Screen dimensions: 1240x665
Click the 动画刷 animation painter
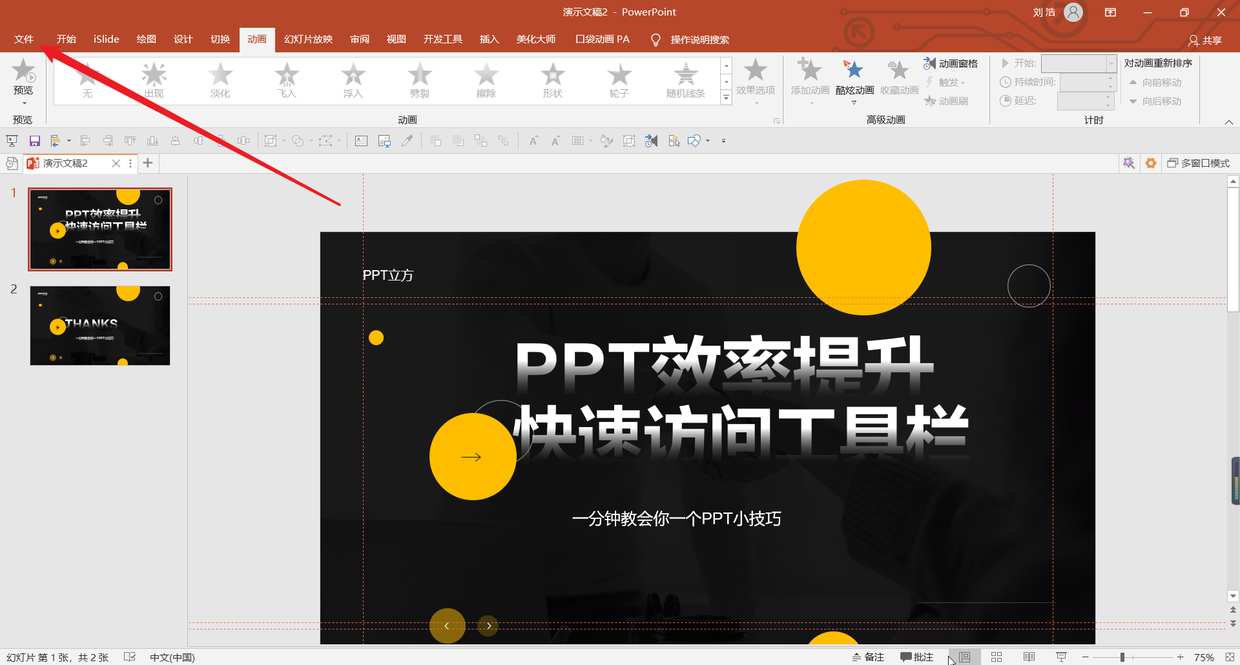[946, 101]
